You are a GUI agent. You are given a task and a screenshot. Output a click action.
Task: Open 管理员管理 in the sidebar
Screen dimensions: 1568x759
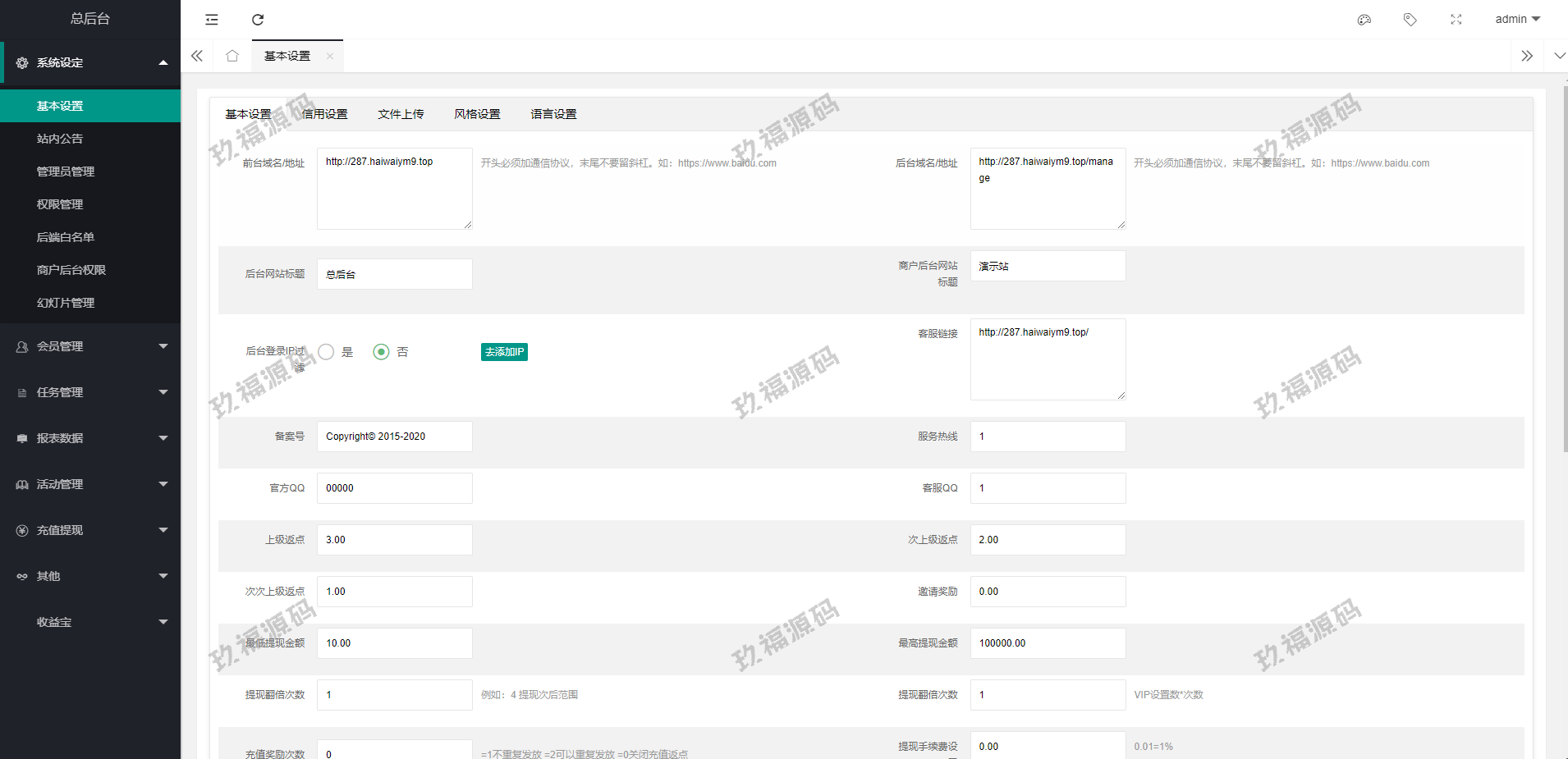(x=66, y=171)
